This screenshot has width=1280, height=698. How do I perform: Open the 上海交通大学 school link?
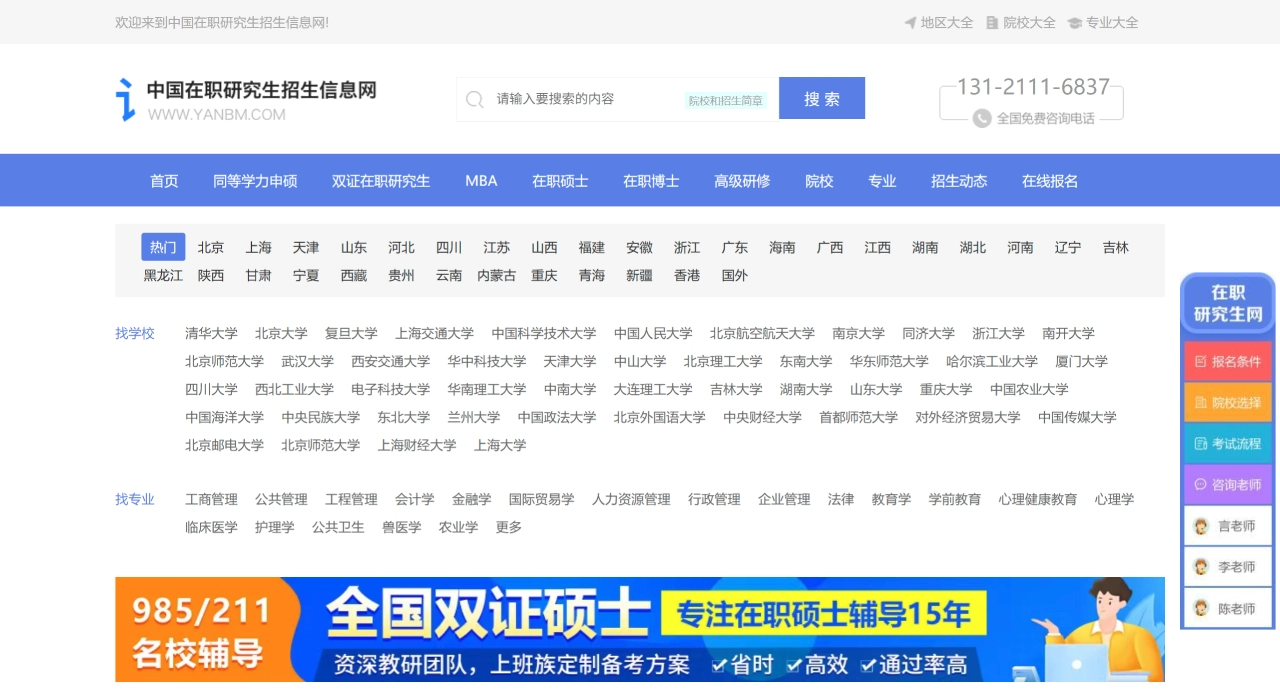[434, 333]
